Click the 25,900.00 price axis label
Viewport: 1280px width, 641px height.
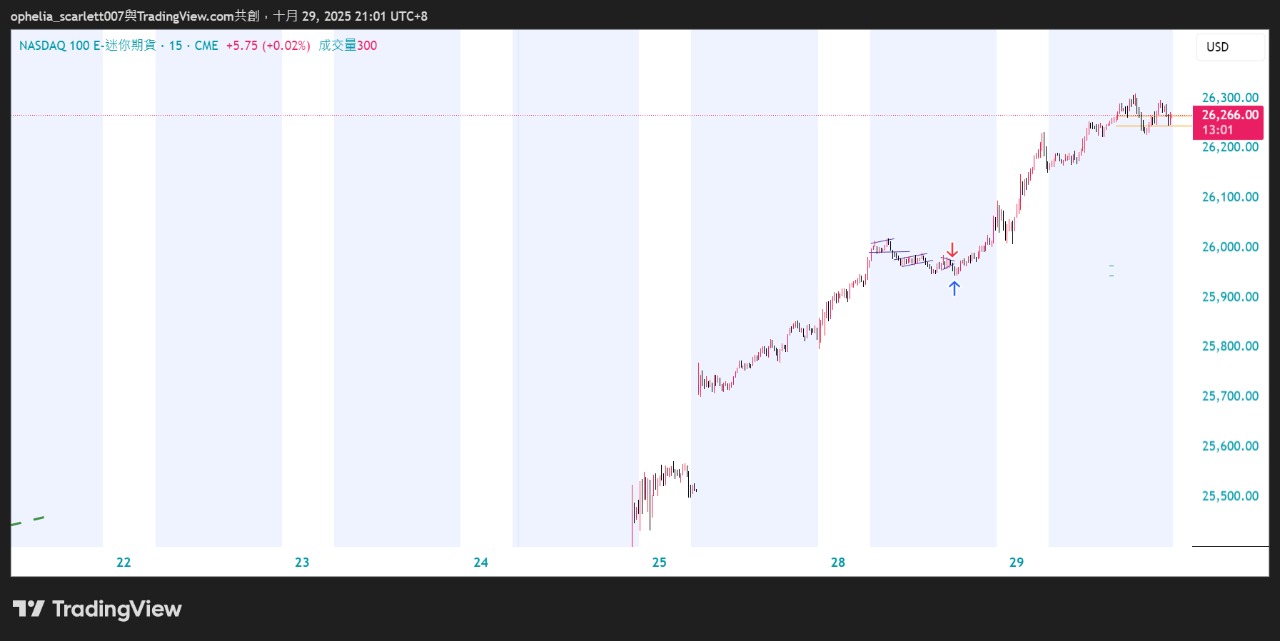click(1229, 297)
